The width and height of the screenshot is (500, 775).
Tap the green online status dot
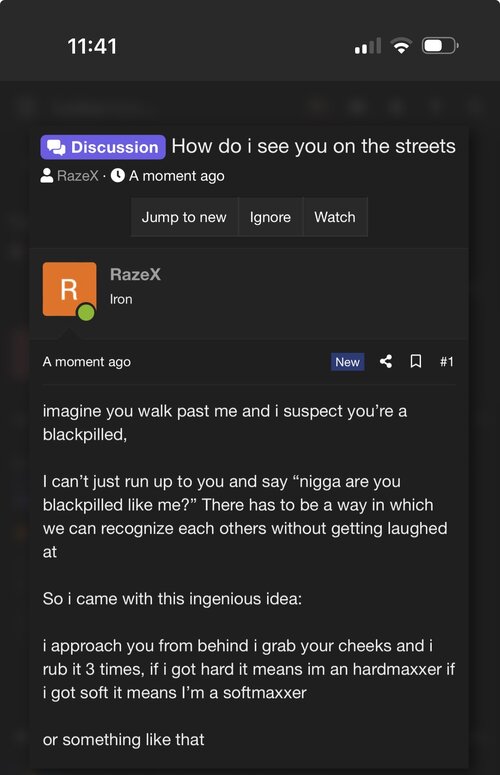pos(86,312)
